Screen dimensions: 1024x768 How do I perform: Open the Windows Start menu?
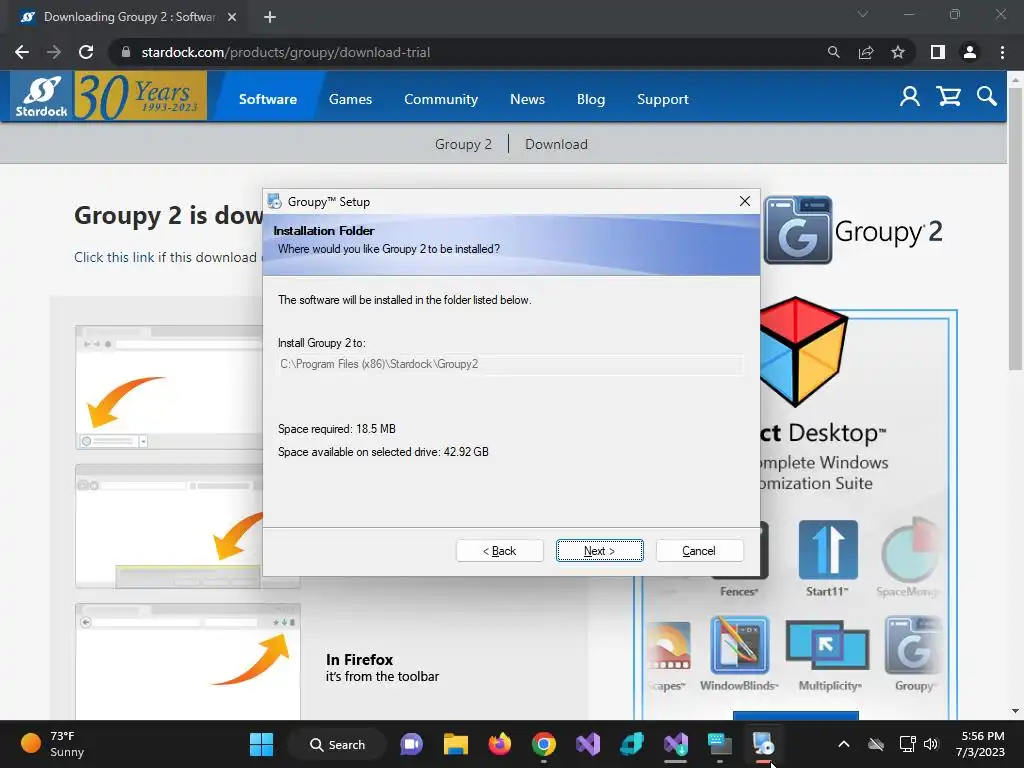[x=261, y=744]
